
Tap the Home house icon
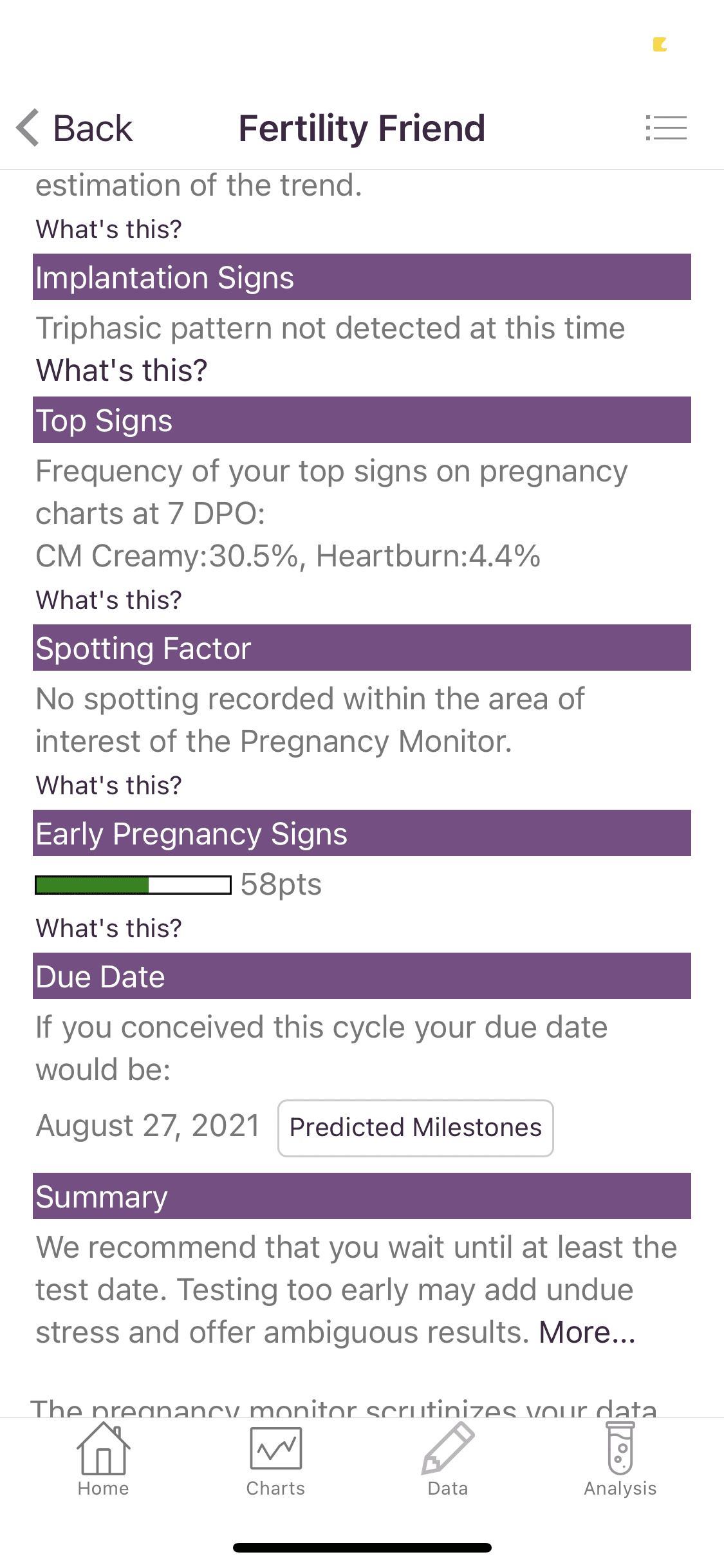(103, 1450)
